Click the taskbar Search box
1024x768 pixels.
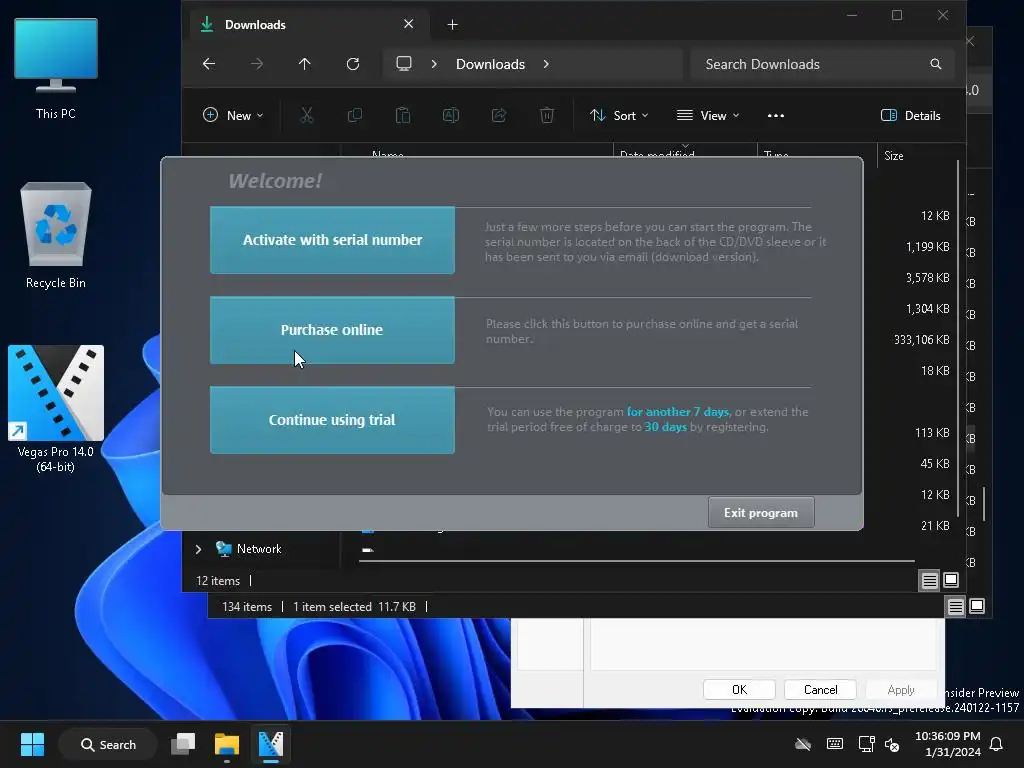click(108, 744)
